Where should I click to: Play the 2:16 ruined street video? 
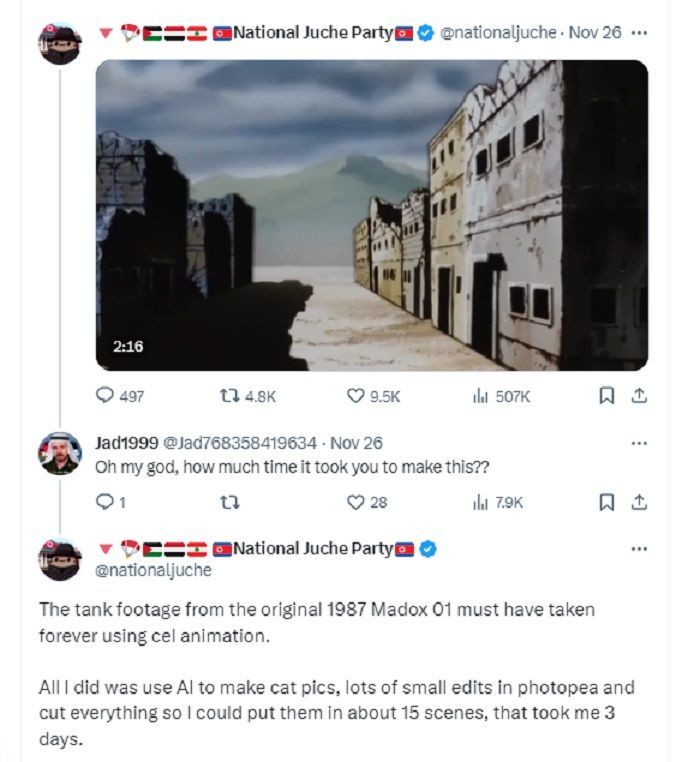pos(372,215)
